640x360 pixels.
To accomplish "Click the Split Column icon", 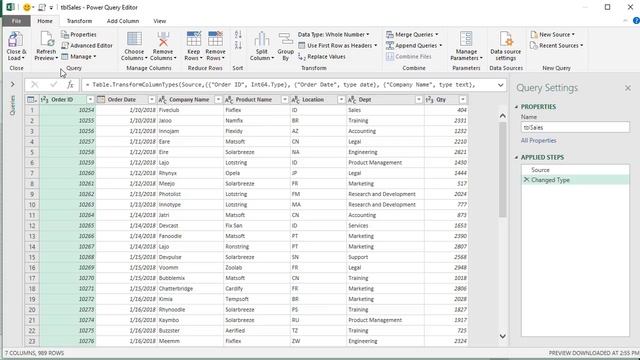I will [262, 40].
